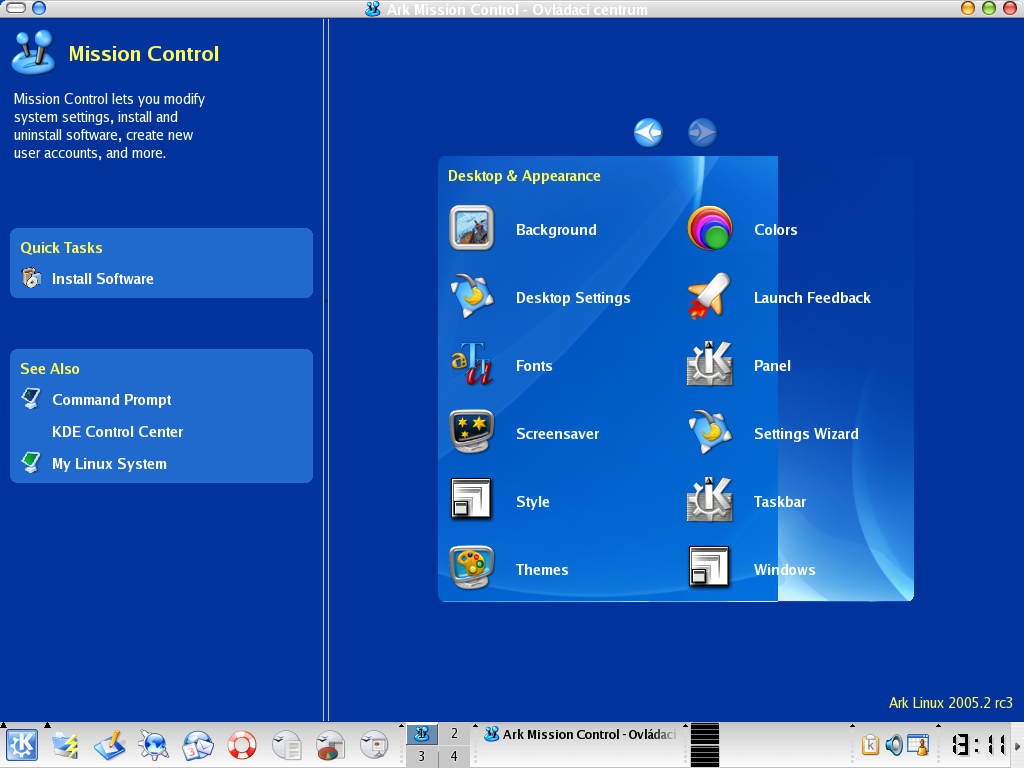The height and width of the screenshot is (768, 1024).
Task: Click the panel hide arrow beside the clock
Action: [1017, 745]
